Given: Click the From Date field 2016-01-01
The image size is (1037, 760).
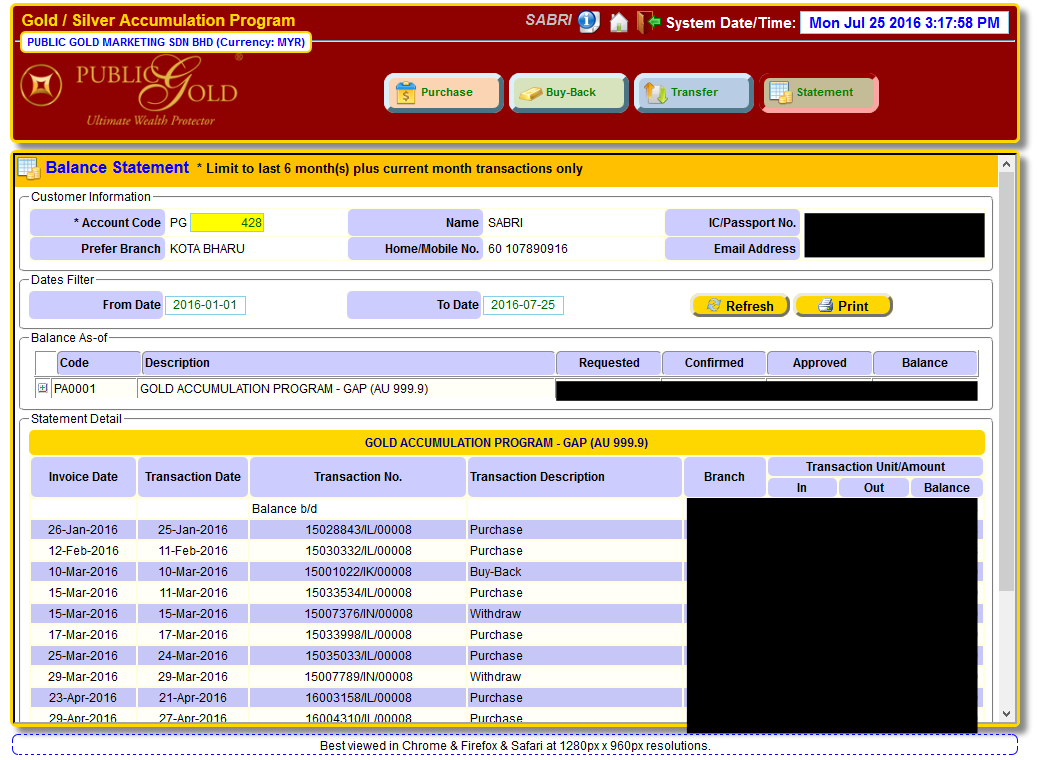Looking at the screenshot, I should click(205, 305).
